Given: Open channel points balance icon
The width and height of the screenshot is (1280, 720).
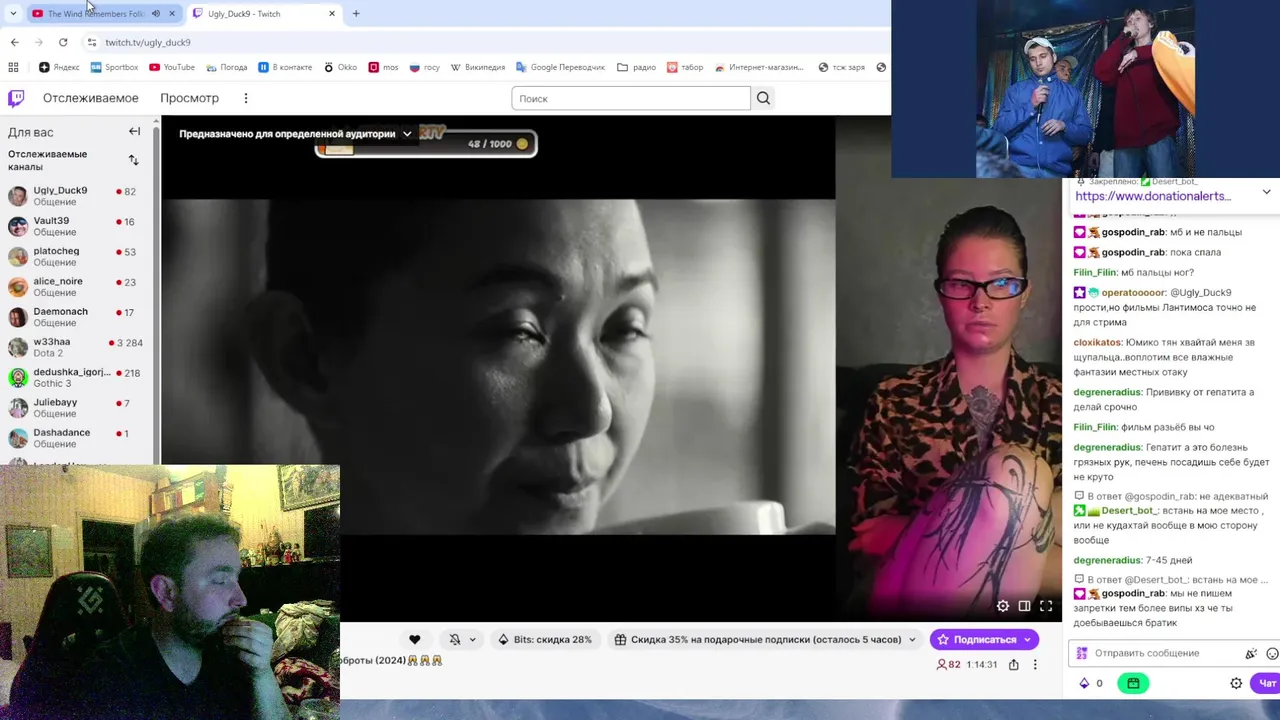Looking at the screenshot, I should point(1090,683).
